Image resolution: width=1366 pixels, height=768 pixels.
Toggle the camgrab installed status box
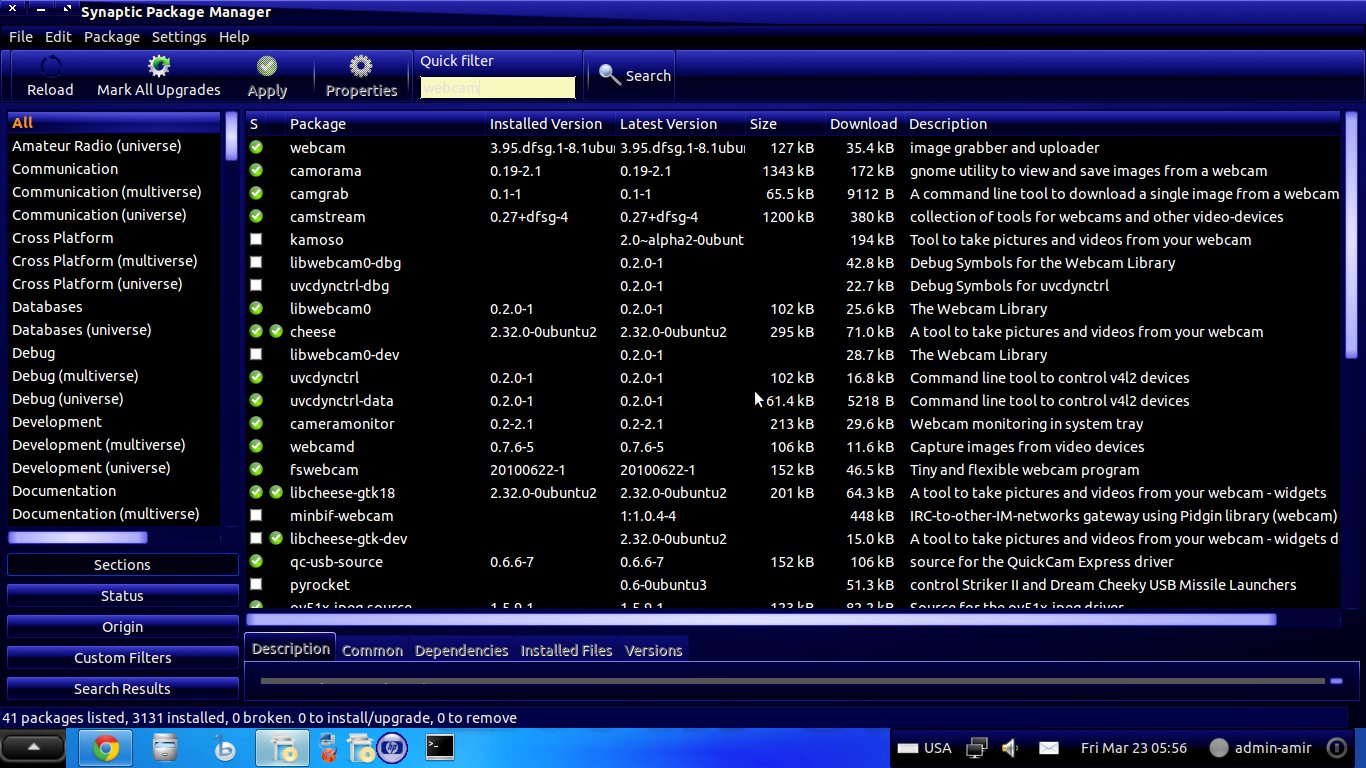256,193
